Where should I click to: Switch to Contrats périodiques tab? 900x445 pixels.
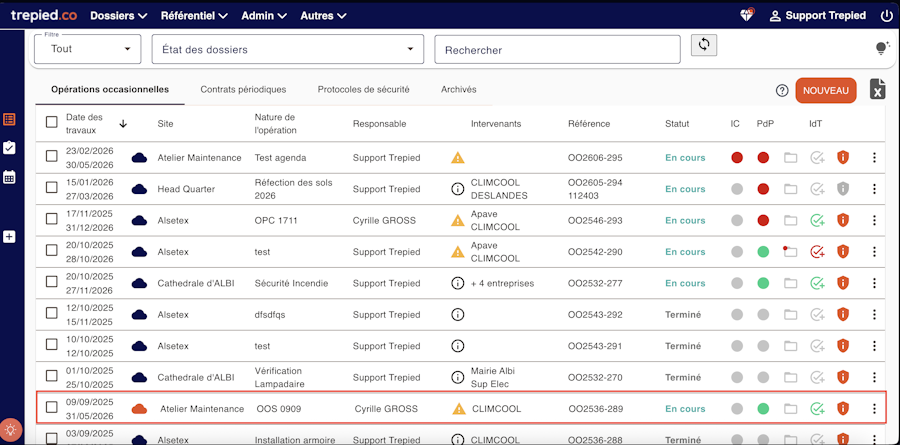[x=243, y=89]
